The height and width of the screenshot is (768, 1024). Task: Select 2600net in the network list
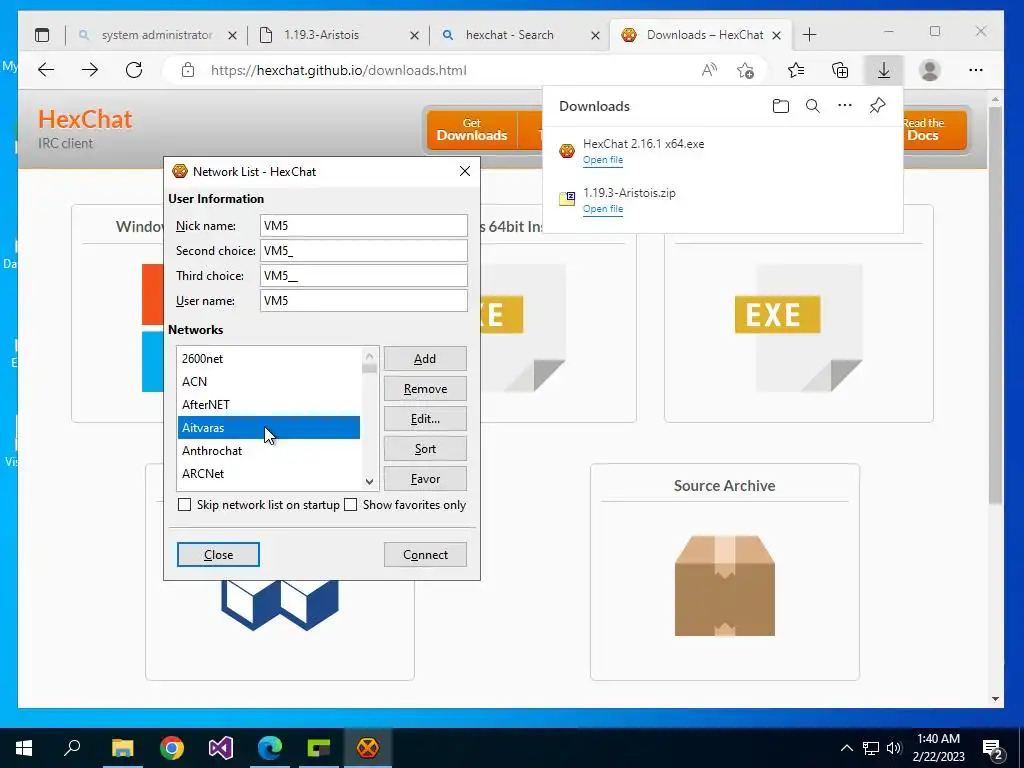coord(269,359)
